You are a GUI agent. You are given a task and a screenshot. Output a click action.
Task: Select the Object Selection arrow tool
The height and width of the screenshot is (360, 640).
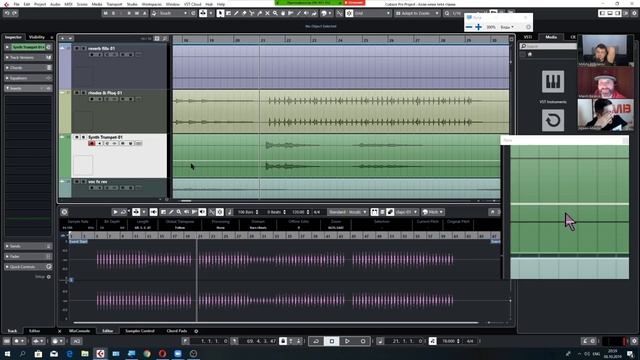220,13
